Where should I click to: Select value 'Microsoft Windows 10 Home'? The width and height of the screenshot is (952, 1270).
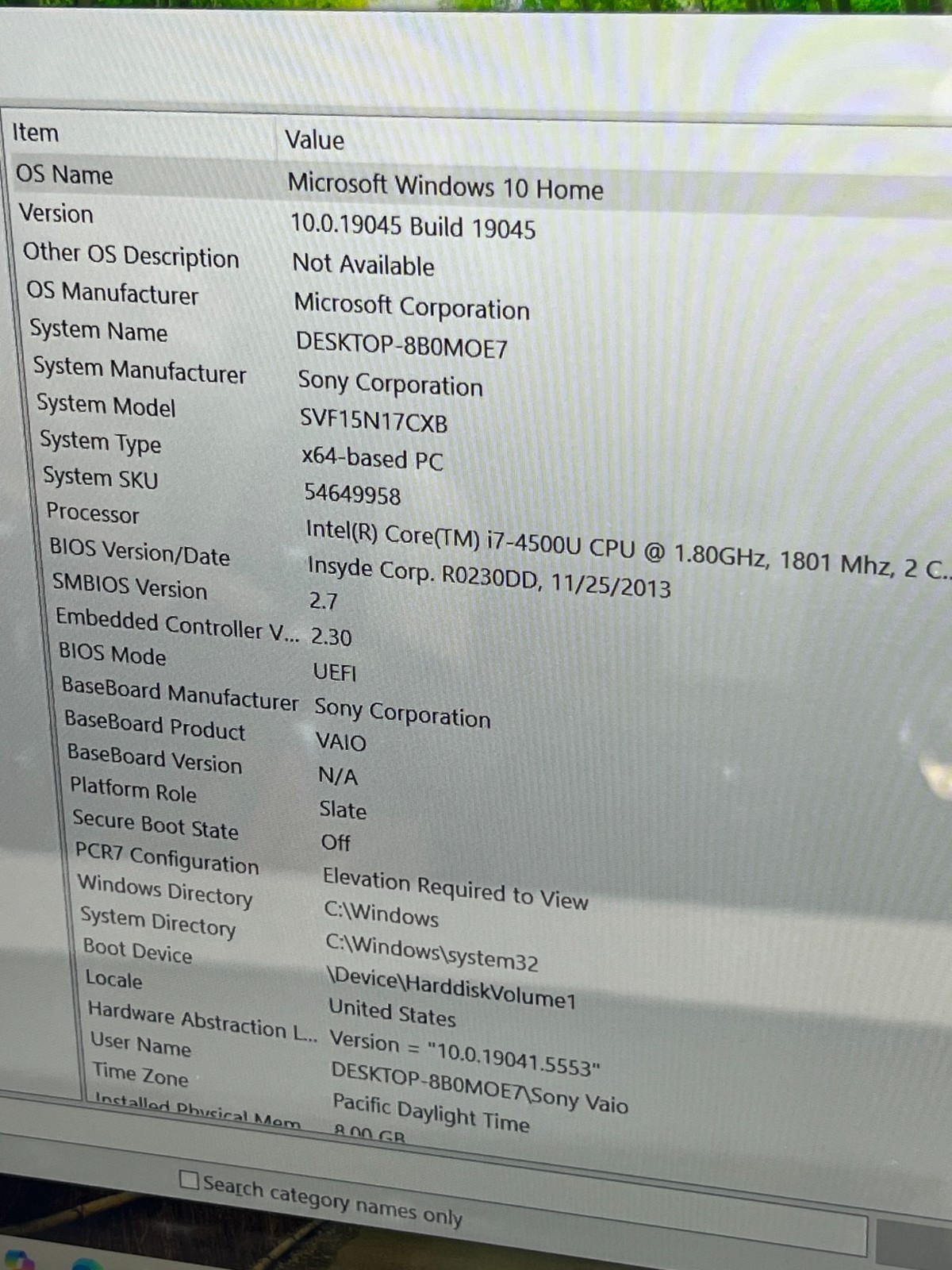coord(445,187)
